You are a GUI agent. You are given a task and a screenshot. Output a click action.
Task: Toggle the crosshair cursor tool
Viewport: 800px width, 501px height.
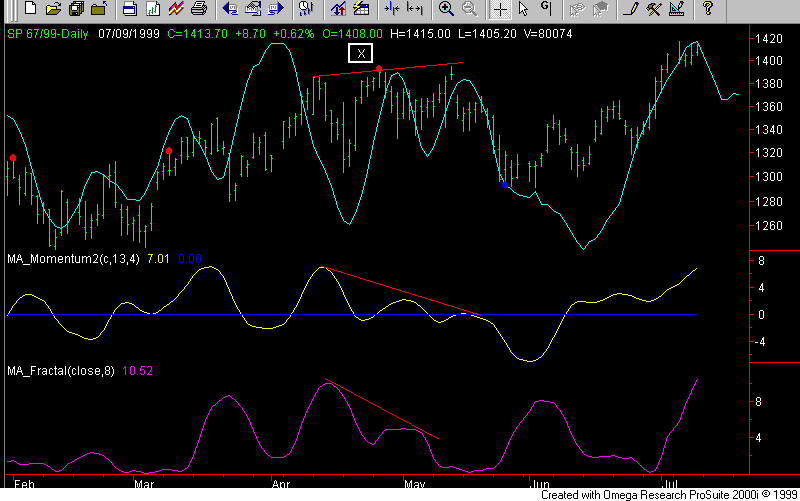click(x=500, y=9)
